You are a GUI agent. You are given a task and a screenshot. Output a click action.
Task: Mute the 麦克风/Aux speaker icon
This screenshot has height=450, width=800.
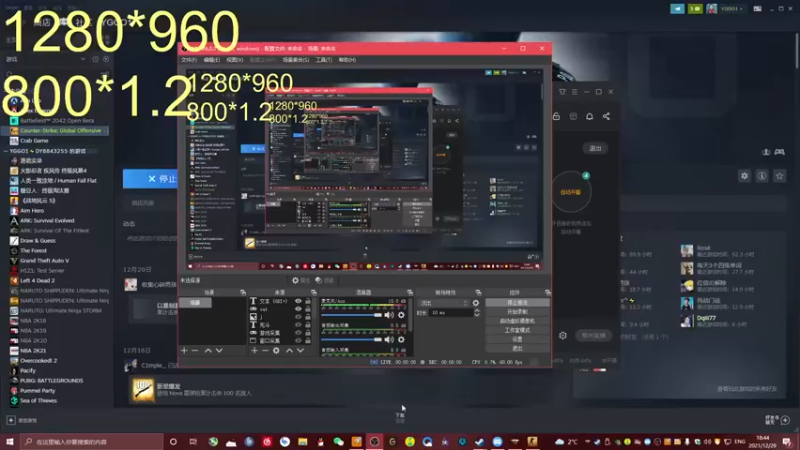389,315
